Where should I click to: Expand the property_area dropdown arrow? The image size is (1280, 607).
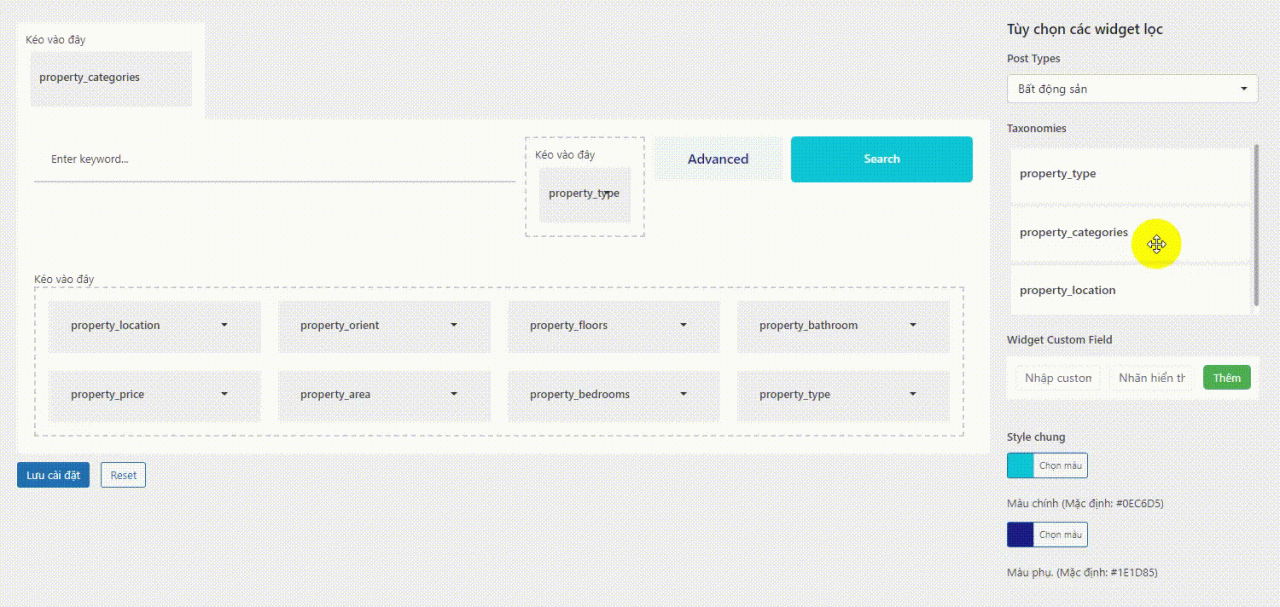coord(454,394)
